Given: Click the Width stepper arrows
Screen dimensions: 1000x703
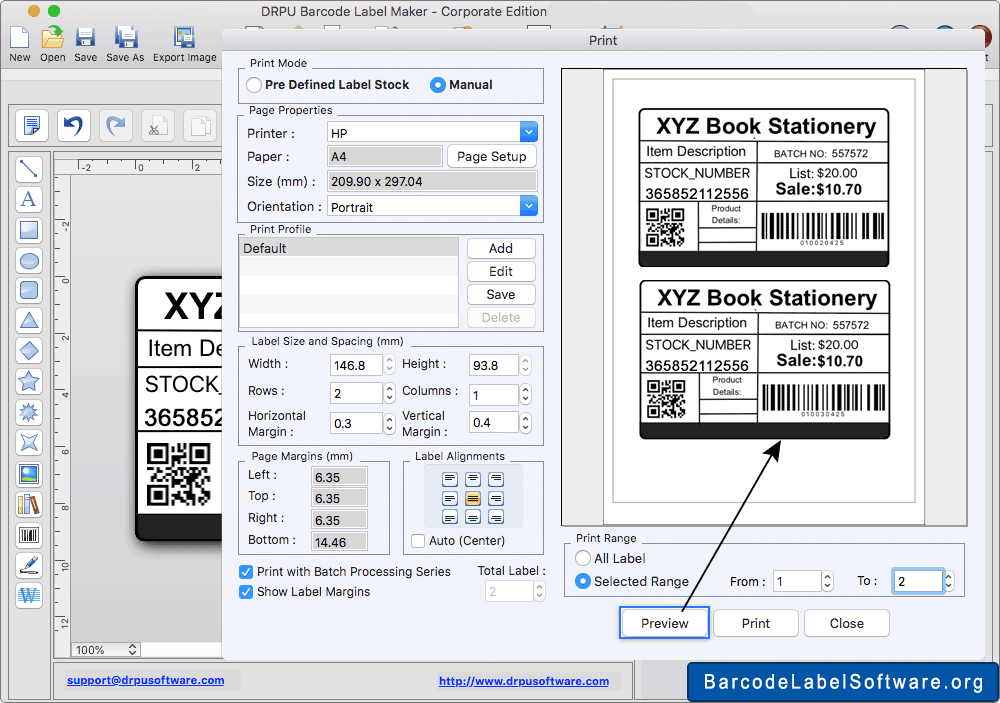Looking at the screenshot, I should (x=389, y=365).
